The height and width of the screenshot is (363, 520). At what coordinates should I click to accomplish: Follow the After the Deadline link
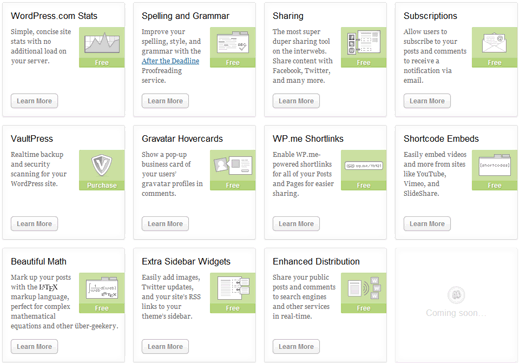click(x=170, y=61)
